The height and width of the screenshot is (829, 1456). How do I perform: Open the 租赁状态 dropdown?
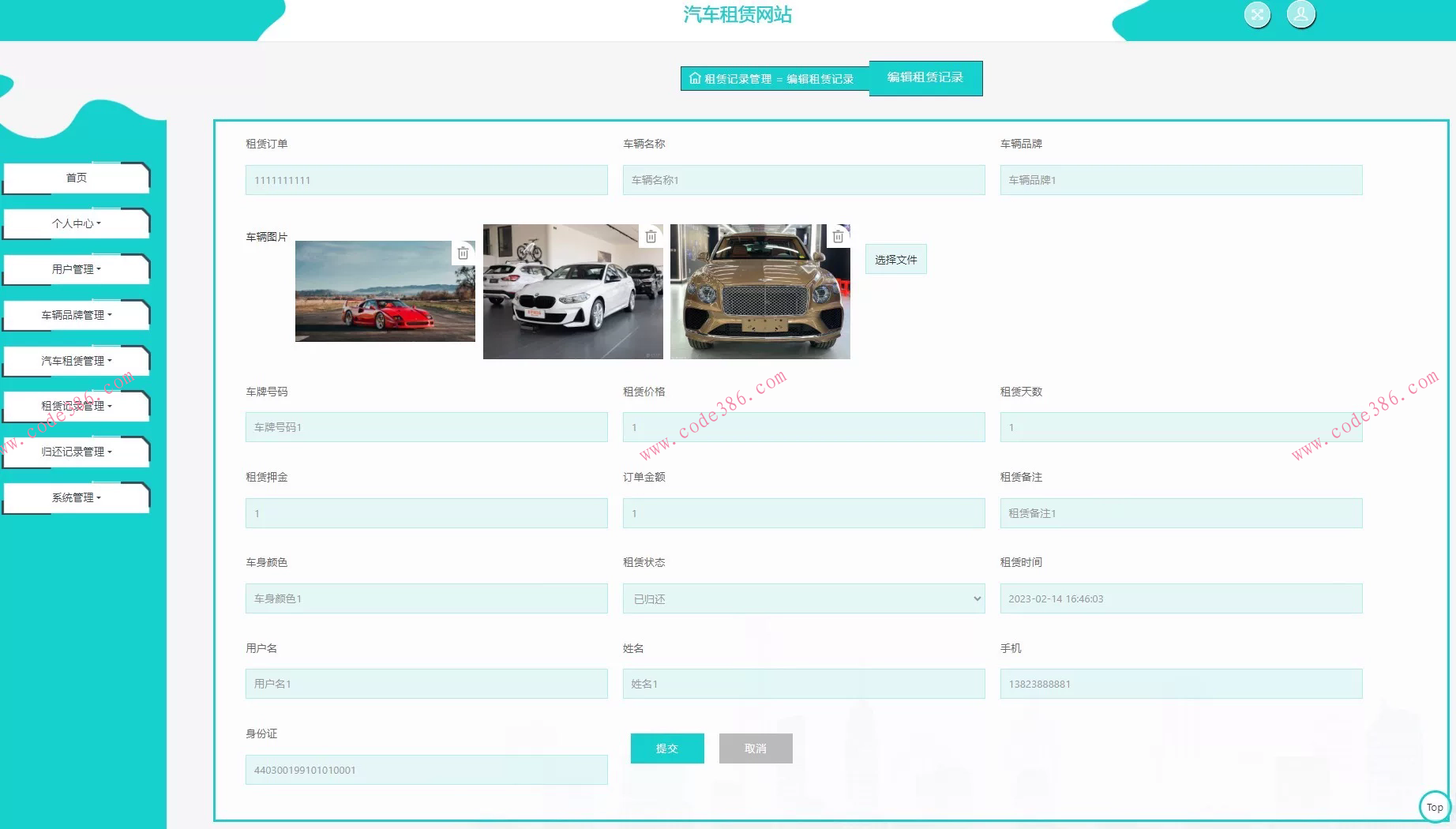(x=803, y=598)
